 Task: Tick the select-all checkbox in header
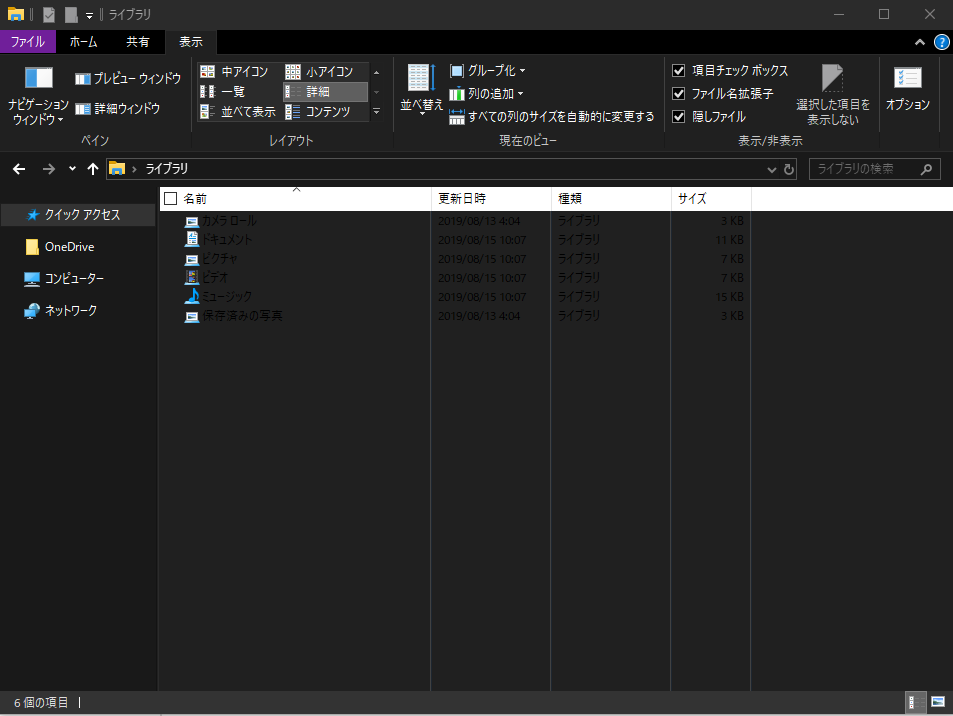point(171,199)
